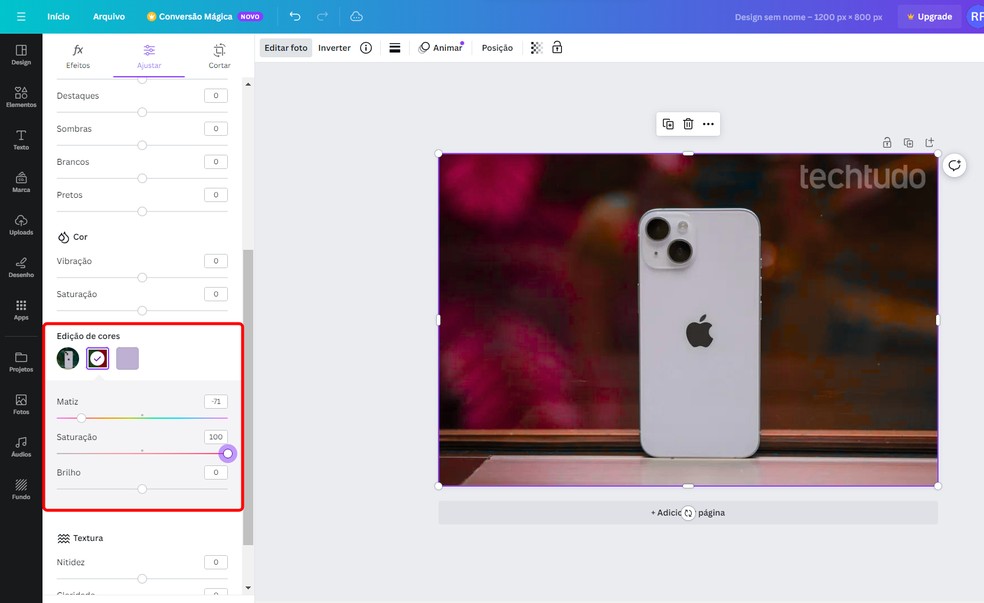This screenshot has width=984, height=603.
Task: Open the Marca sidebar panel
Action: tap(21, 182)
